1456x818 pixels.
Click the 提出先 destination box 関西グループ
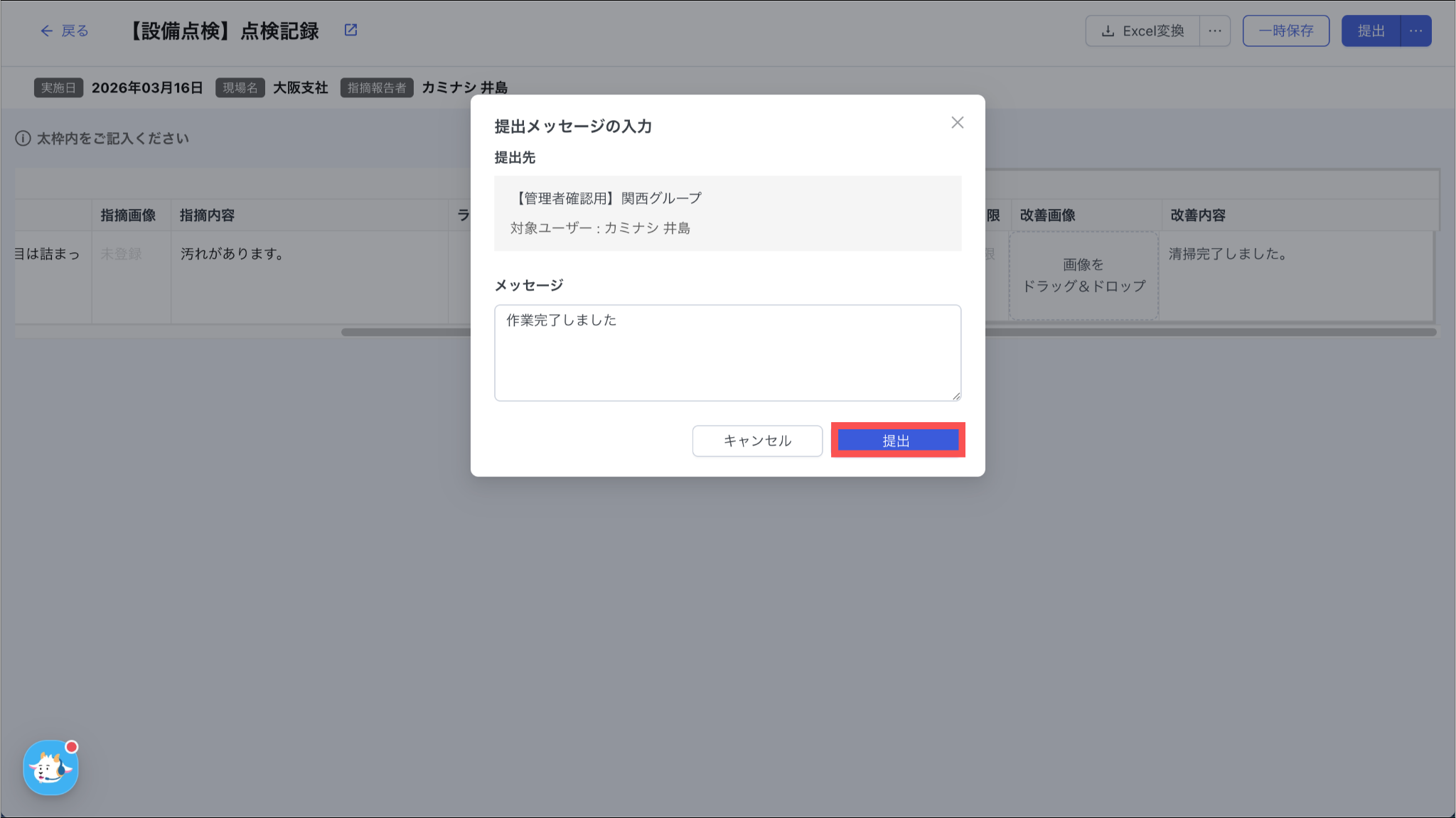point(727,212)
